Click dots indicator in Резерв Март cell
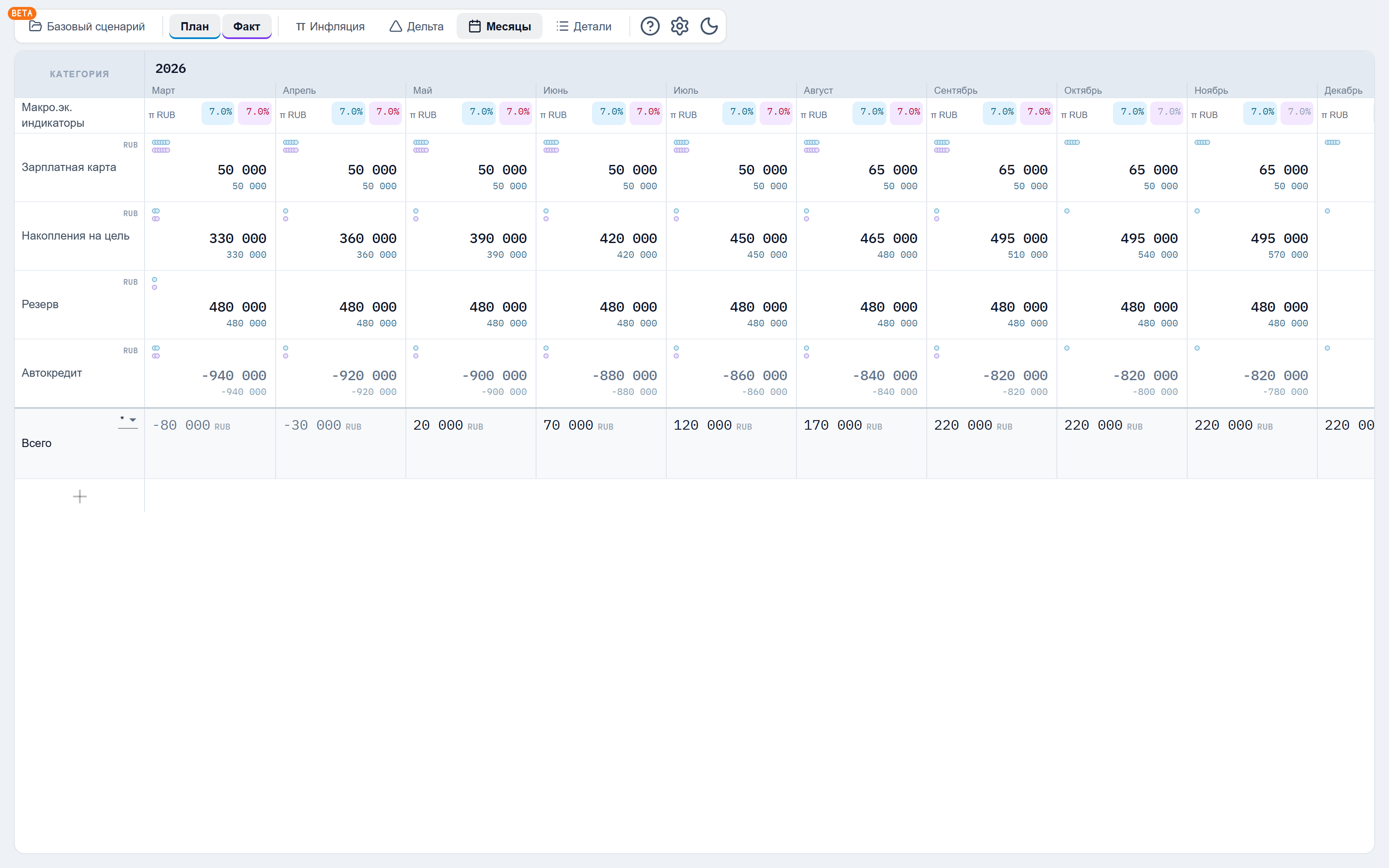This screenshot has height=868, width=1389. coord(155,283)
